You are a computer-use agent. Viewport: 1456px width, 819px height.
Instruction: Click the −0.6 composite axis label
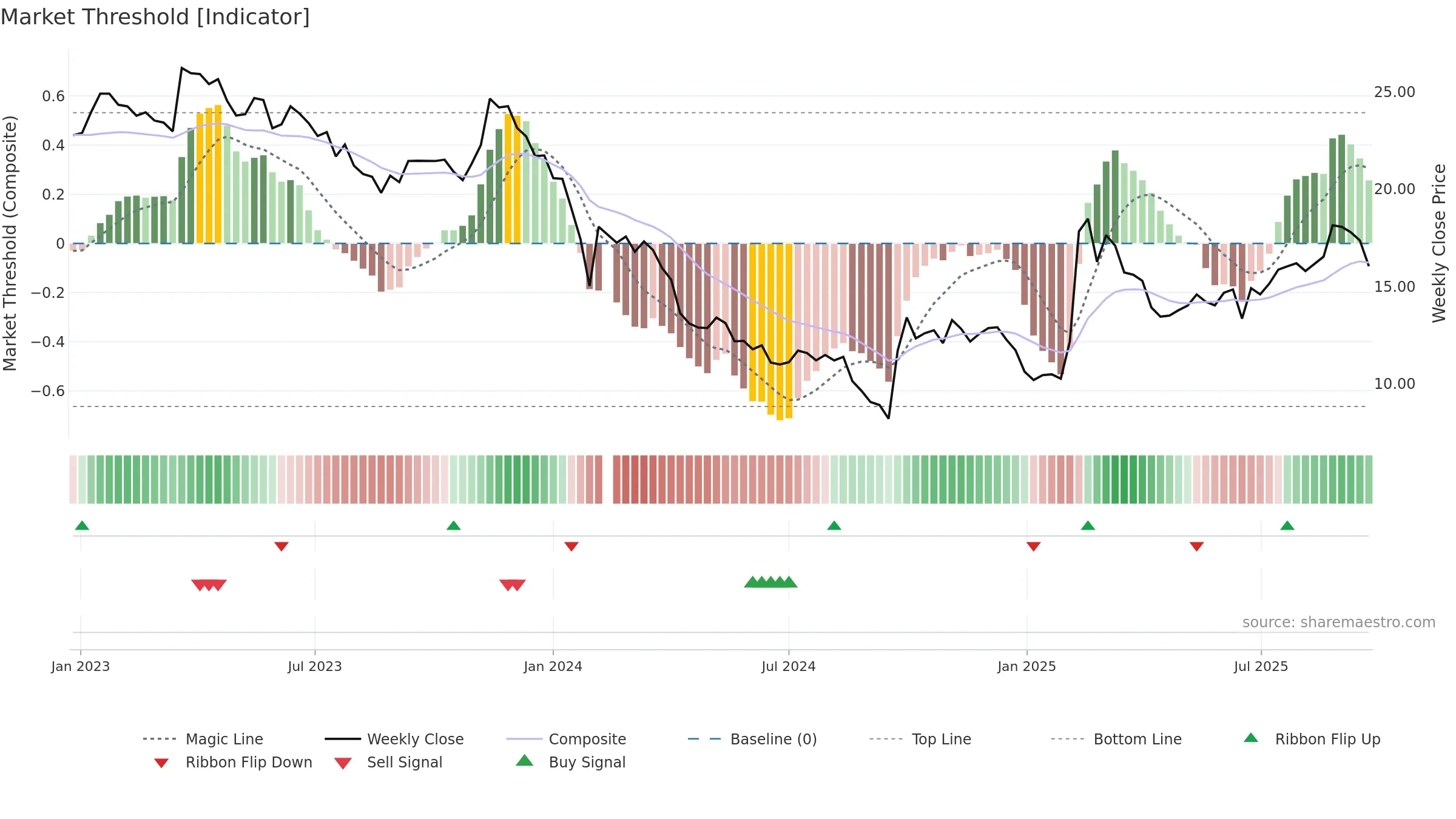(x=48, y=391)
